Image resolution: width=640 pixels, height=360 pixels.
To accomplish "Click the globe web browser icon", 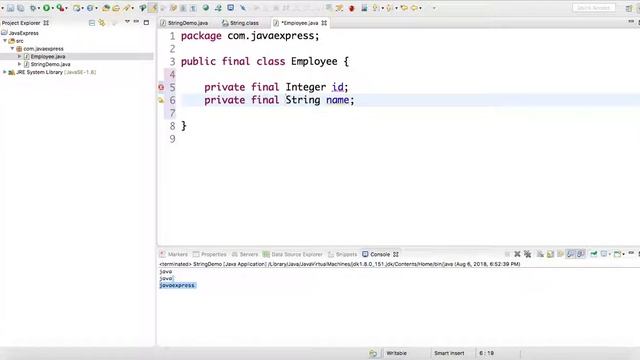I will (206, 8).
